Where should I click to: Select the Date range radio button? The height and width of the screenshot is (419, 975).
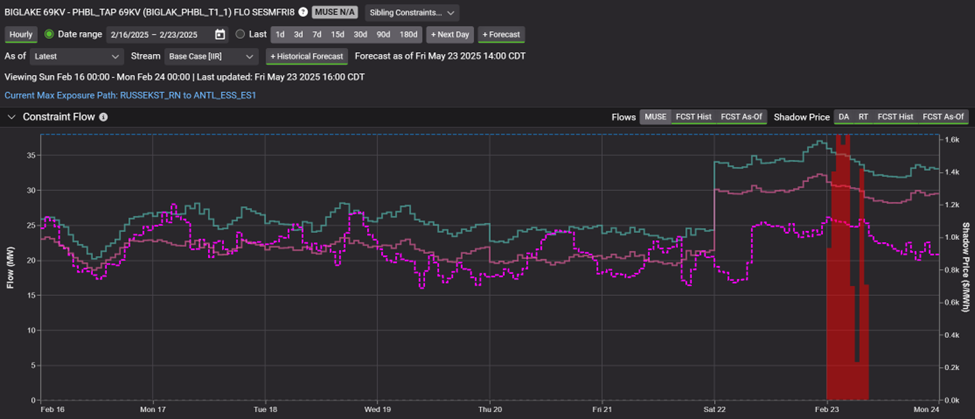pos(49,35)
